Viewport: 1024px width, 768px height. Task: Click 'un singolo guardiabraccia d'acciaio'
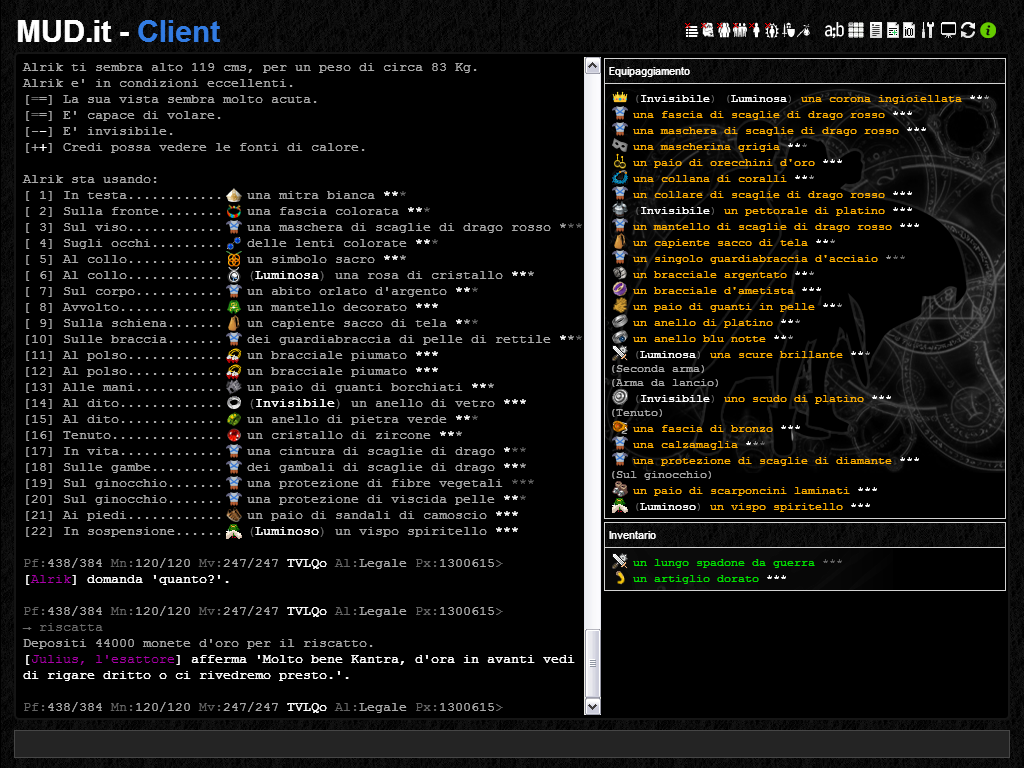[756, 259]
